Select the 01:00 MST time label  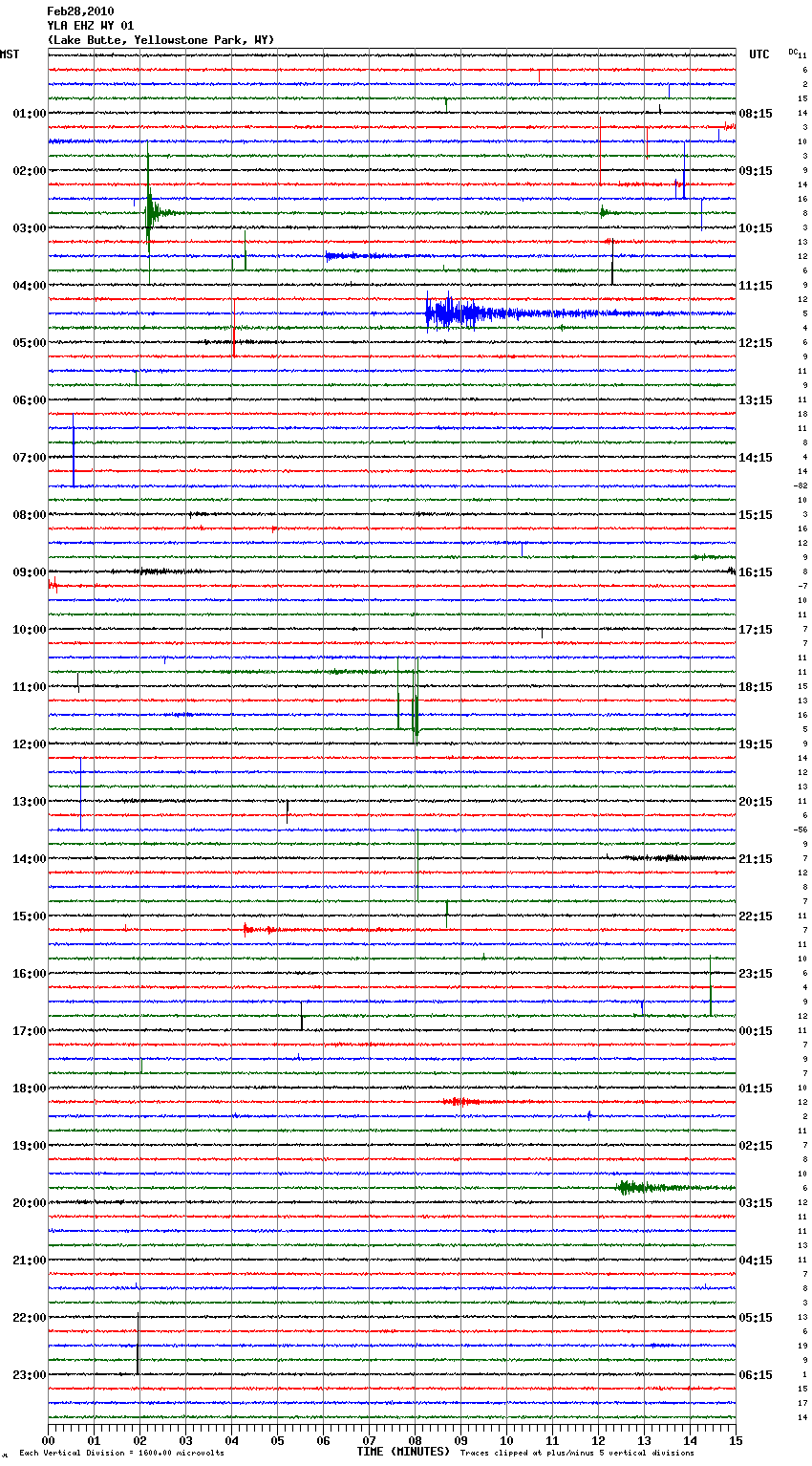(x=30, y=114)
